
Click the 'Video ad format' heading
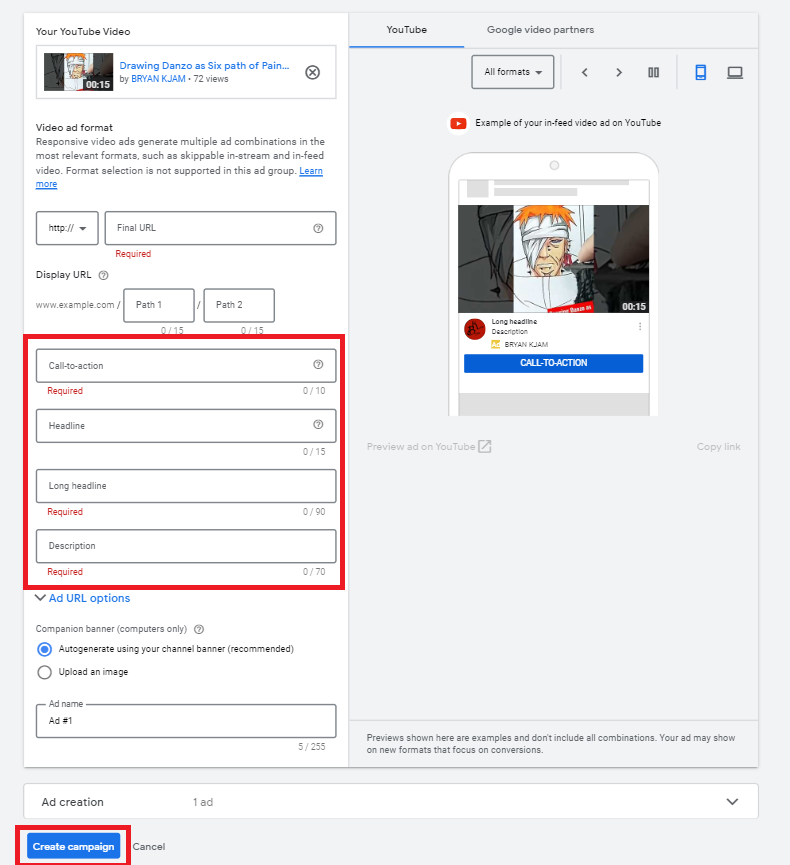[74, 127]
